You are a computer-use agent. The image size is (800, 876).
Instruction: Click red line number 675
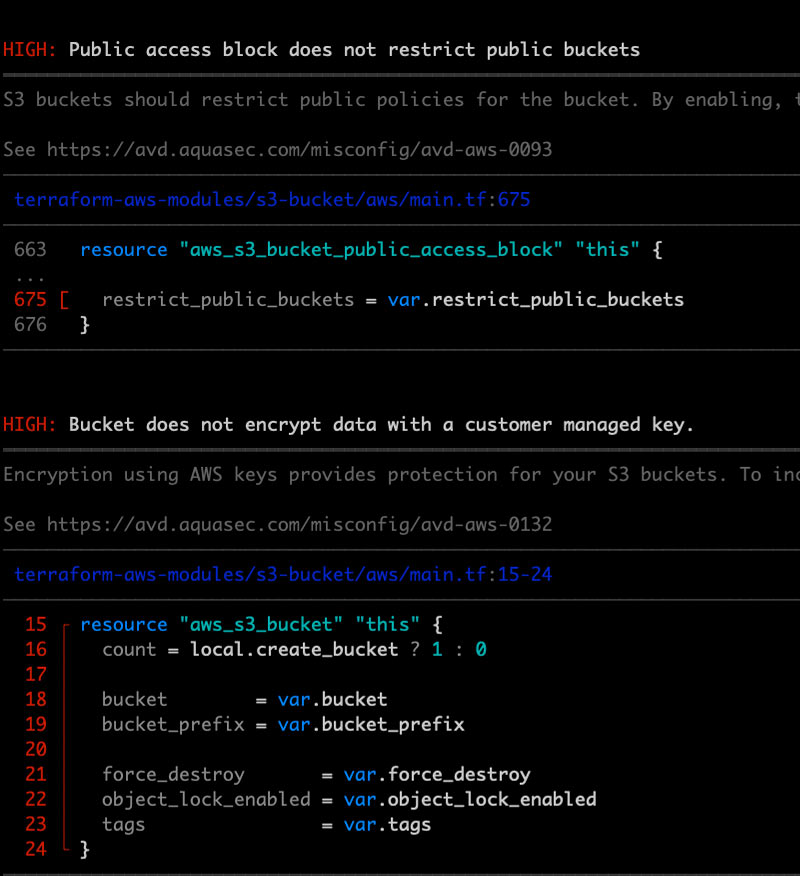pos(30,299)
